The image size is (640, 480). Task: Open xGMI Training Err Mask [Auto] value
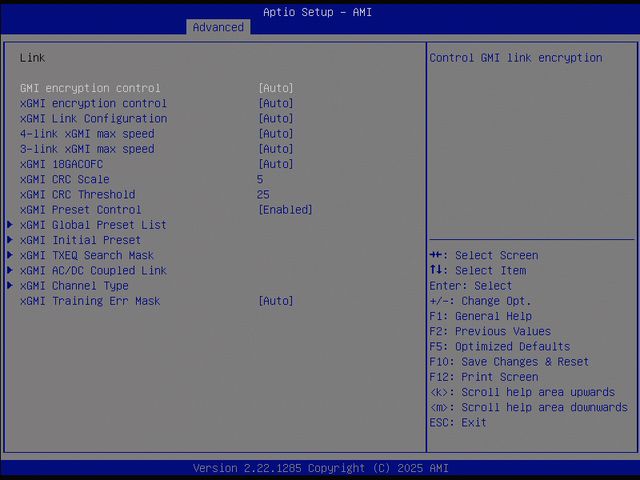click(276, 301)
